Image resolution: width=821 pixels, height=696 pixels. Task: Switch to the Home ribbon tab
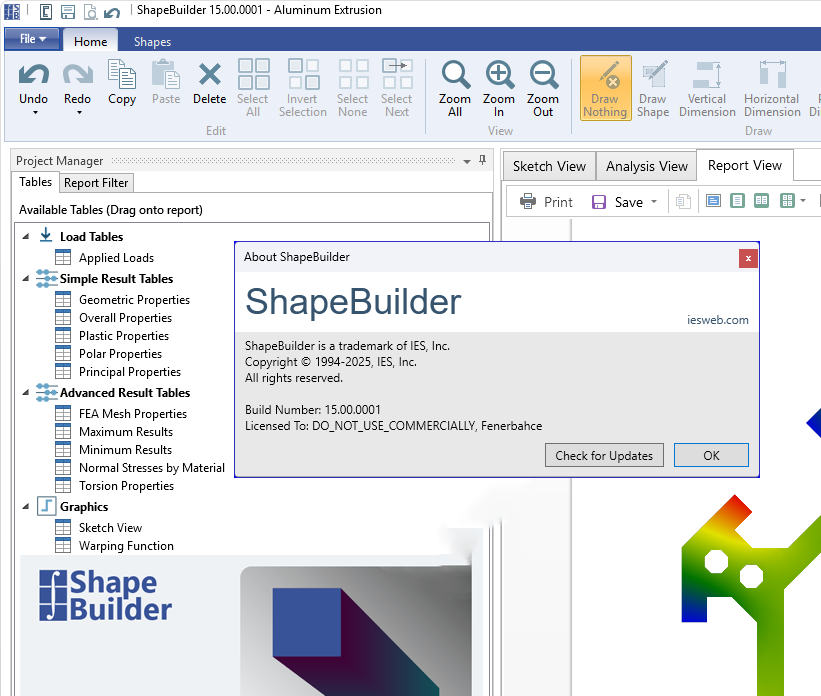[91, 41]
